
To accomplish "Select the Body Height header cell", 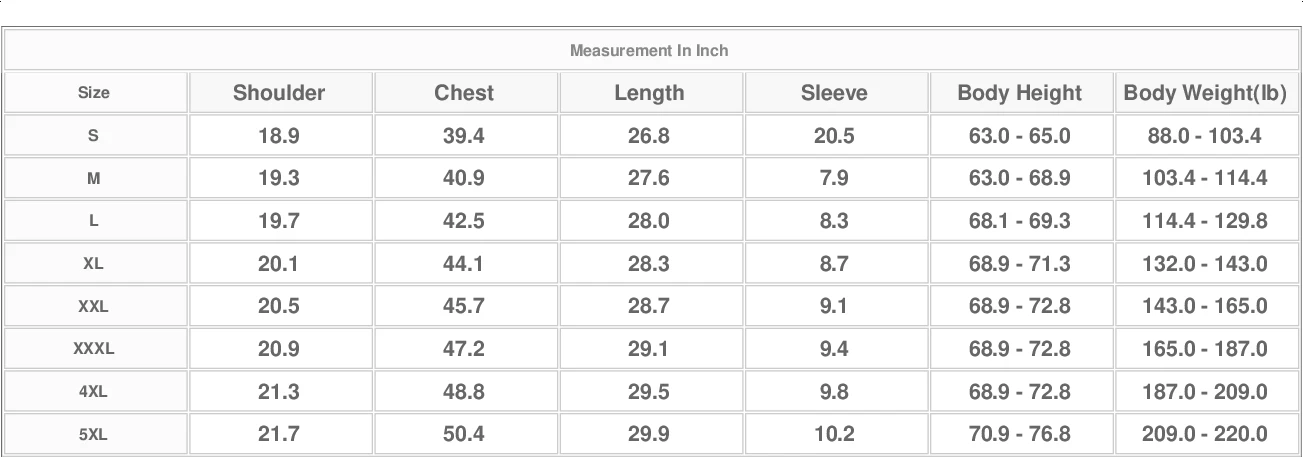I will [1020, 93].
